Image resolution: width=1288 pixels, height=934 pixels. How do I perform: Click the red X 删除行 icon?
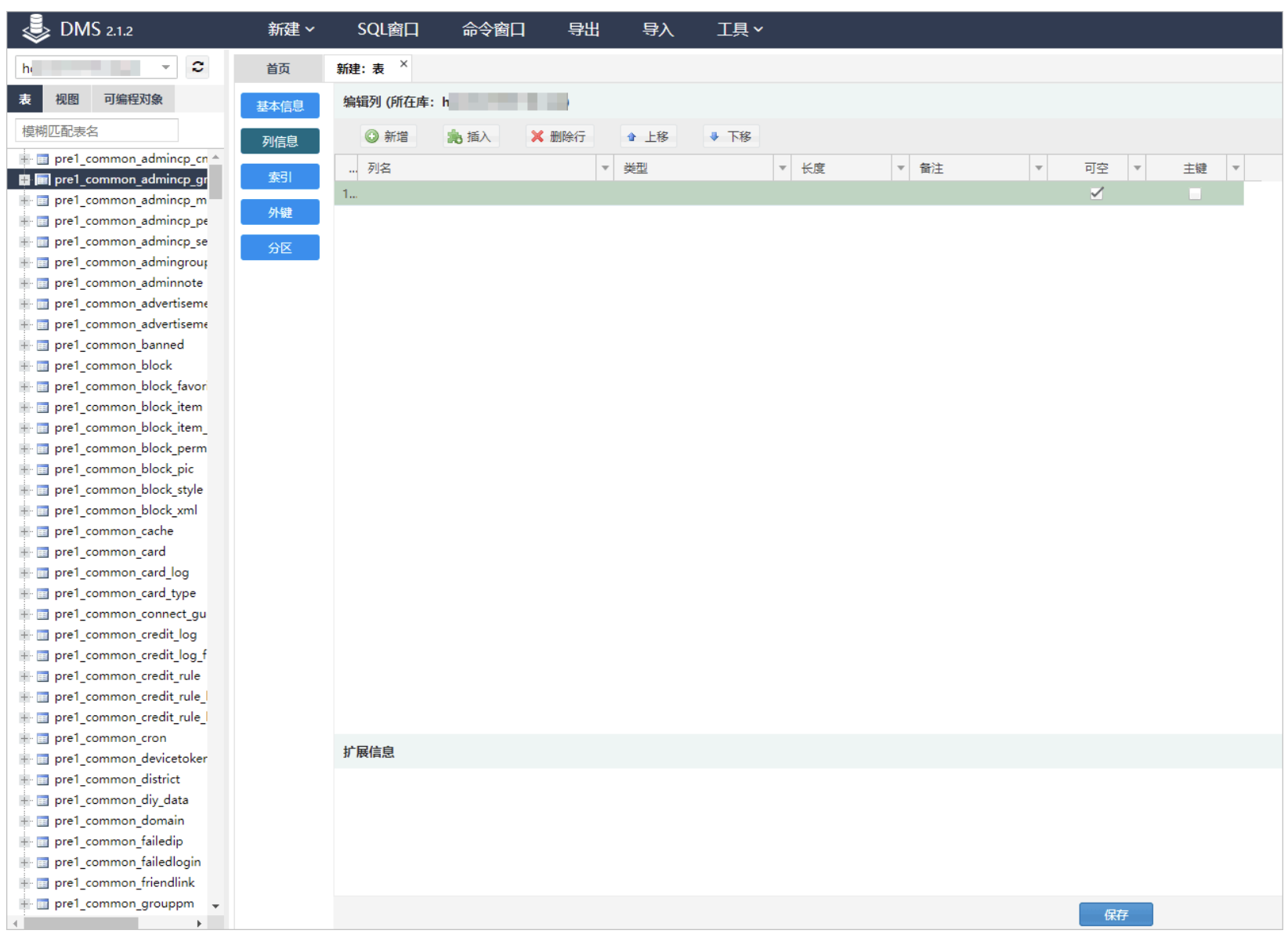tap(537, 136)
